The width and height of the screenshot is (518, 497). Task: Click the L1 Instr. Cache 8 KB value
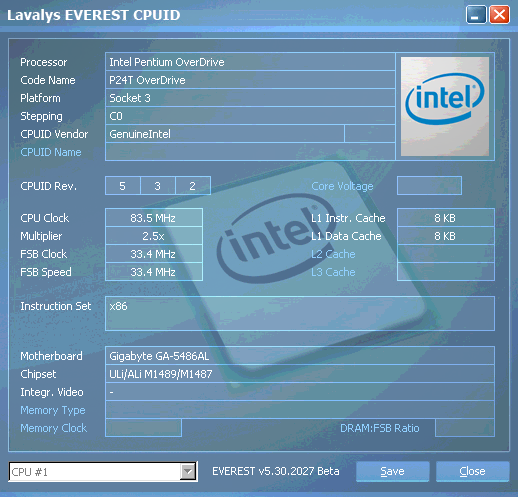[x=446, y=218]
